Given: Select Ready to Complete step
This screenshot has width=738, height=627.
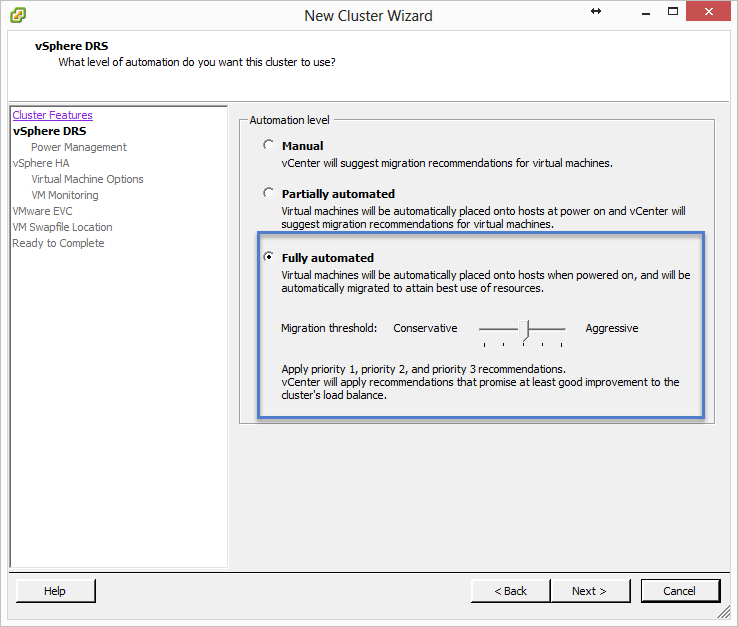Looking at the screenshot, I should (58, 243).
